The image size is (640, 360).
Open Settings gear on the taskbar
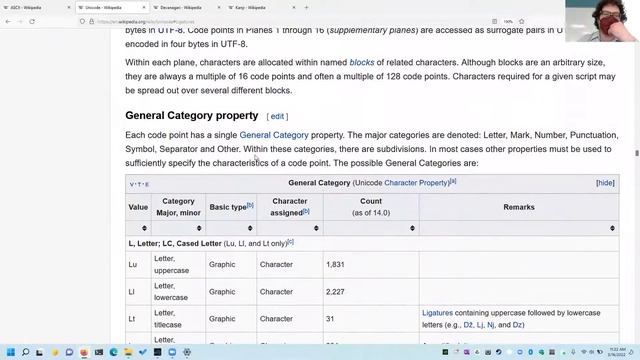(187, 352)
